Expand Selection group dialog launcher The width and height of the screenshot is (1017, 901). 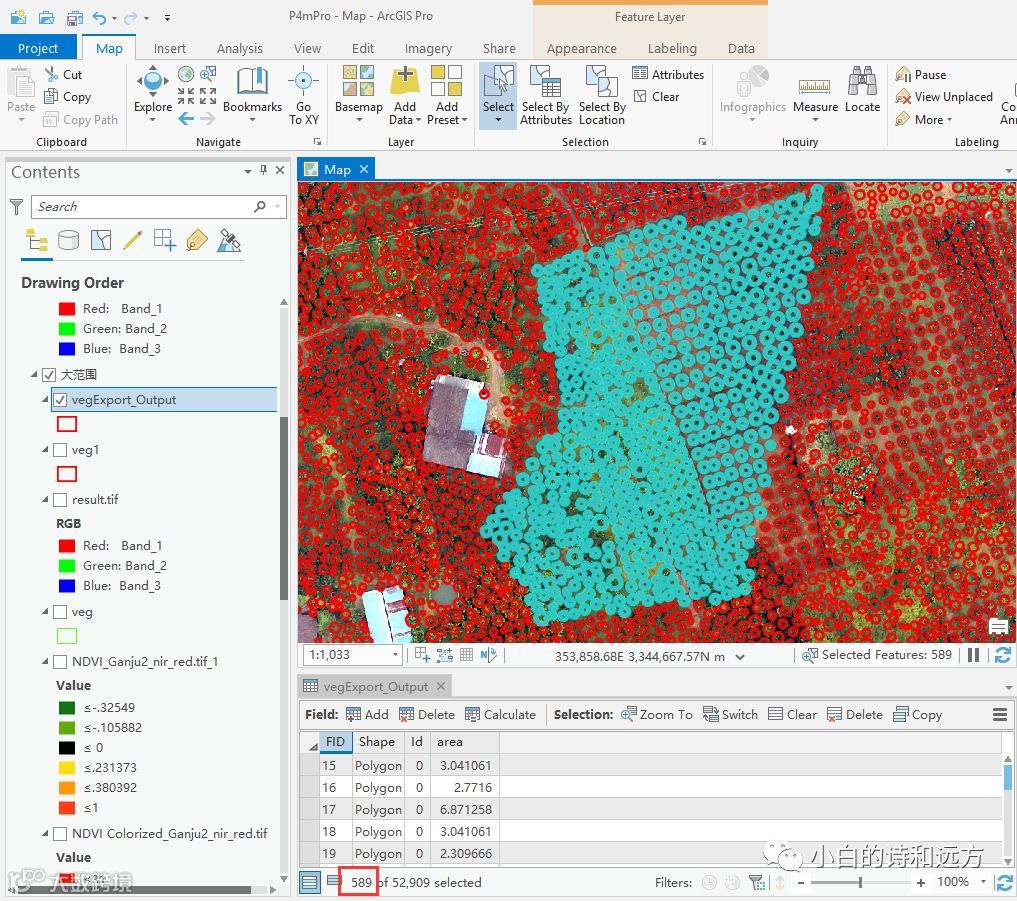point(702,141)
